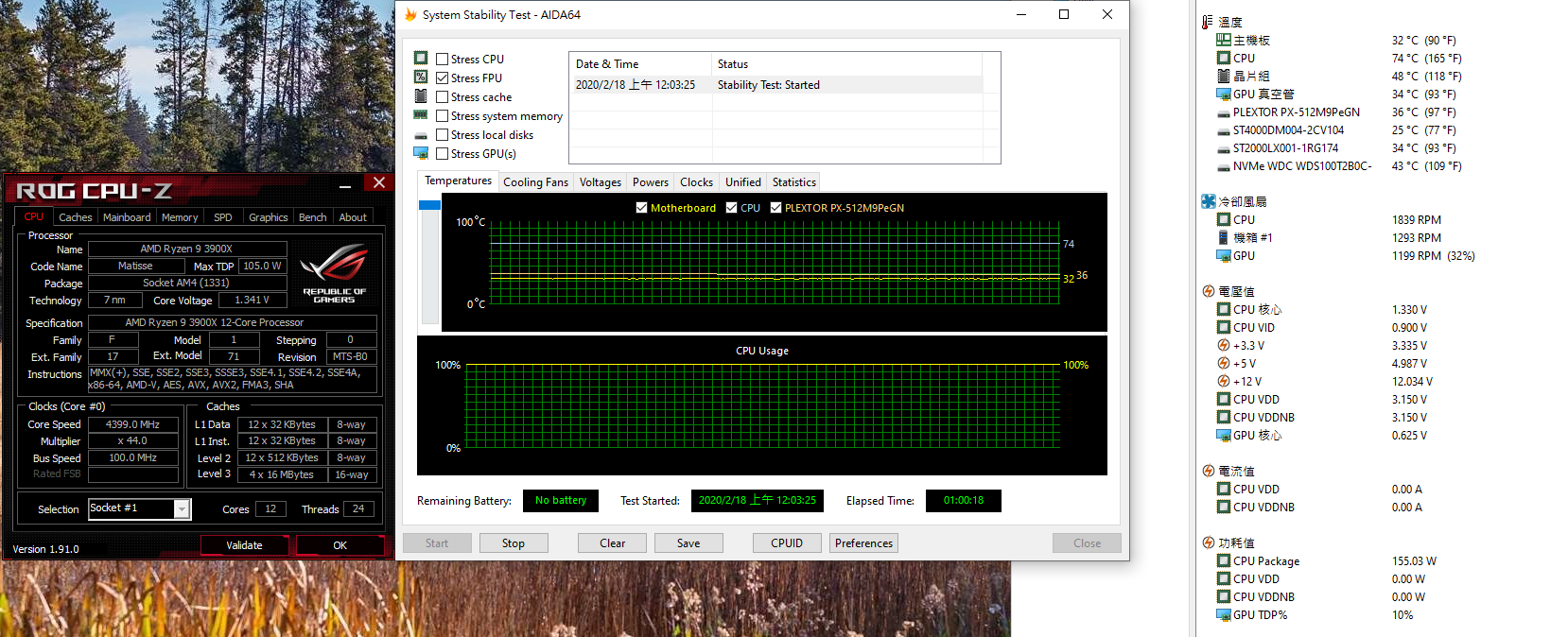
Task: Open the Graphics tab in CPU-Z
Action: click(x=269, y=217)
